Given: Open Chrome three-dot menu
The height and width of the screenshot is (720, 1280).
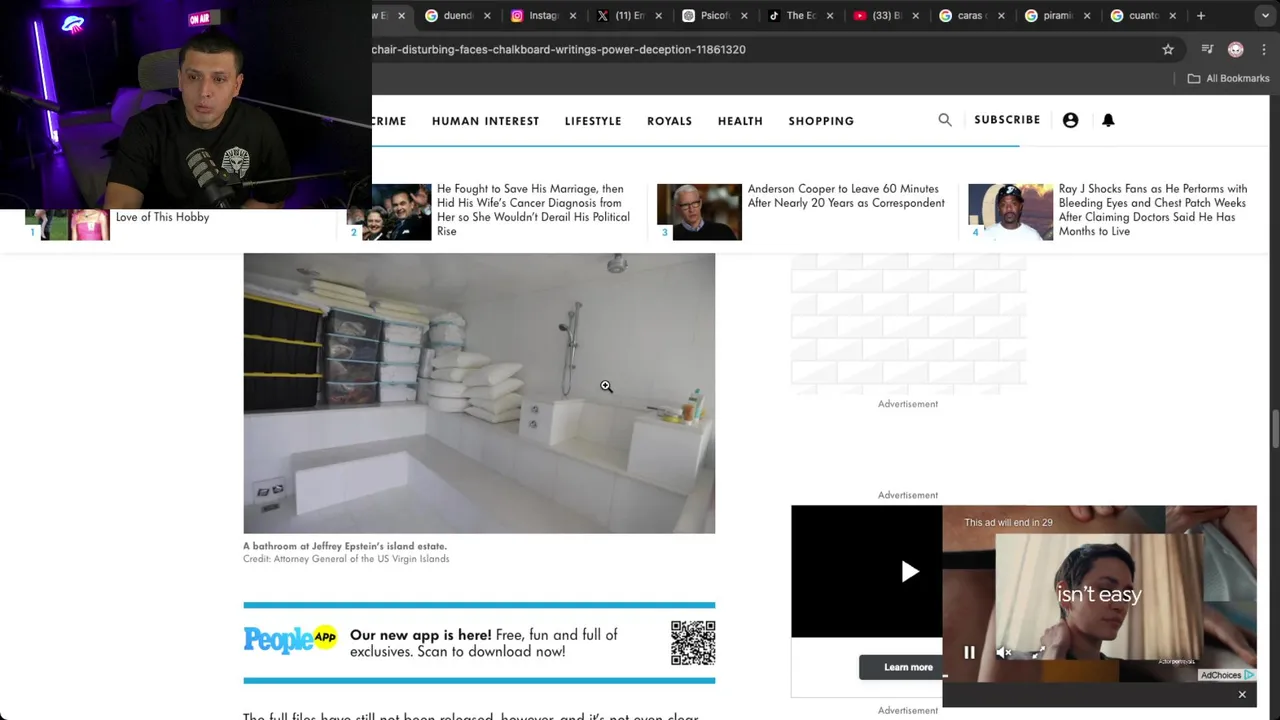Looking at the screenshot, I should (x=1265, y=49).
